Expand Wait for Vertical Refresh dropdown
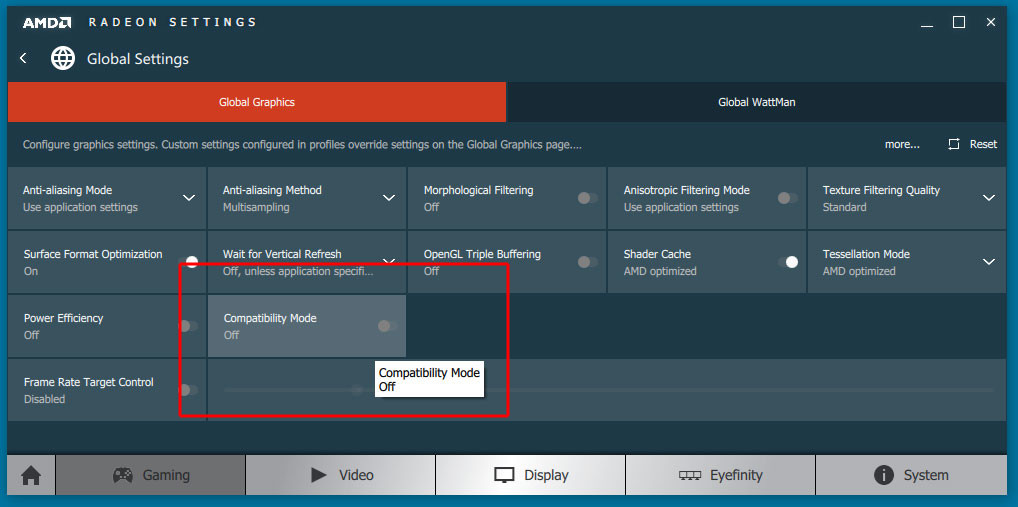Viewport: 1018px width, 507px height. (389, 262)
